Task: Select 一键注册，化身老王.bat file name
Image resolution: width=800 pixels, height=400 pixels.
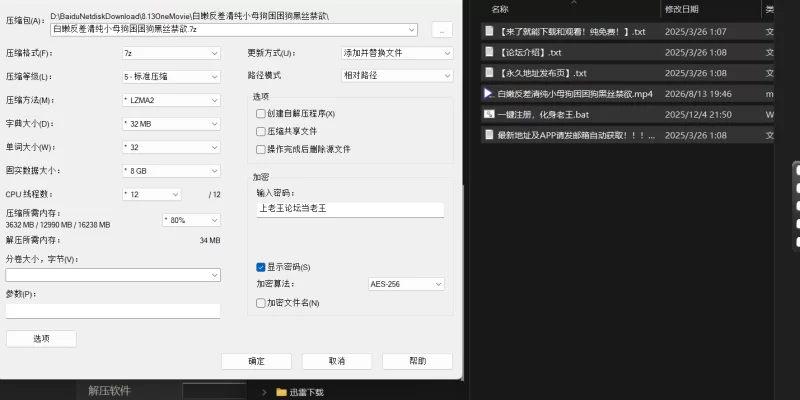Action: pos(543,115)
